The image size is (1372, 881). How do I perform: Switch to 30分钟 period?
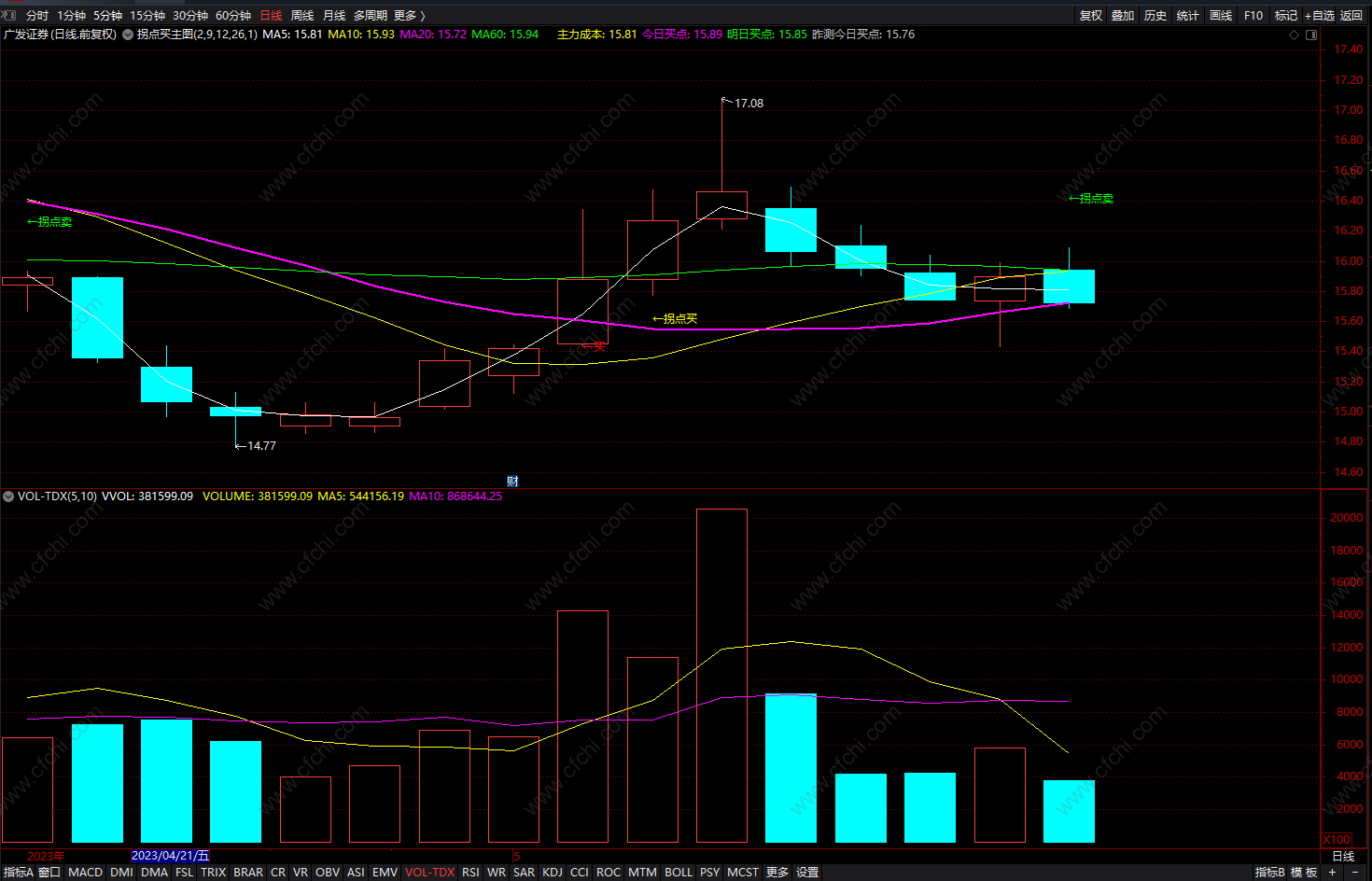click(x=190, y=16)
